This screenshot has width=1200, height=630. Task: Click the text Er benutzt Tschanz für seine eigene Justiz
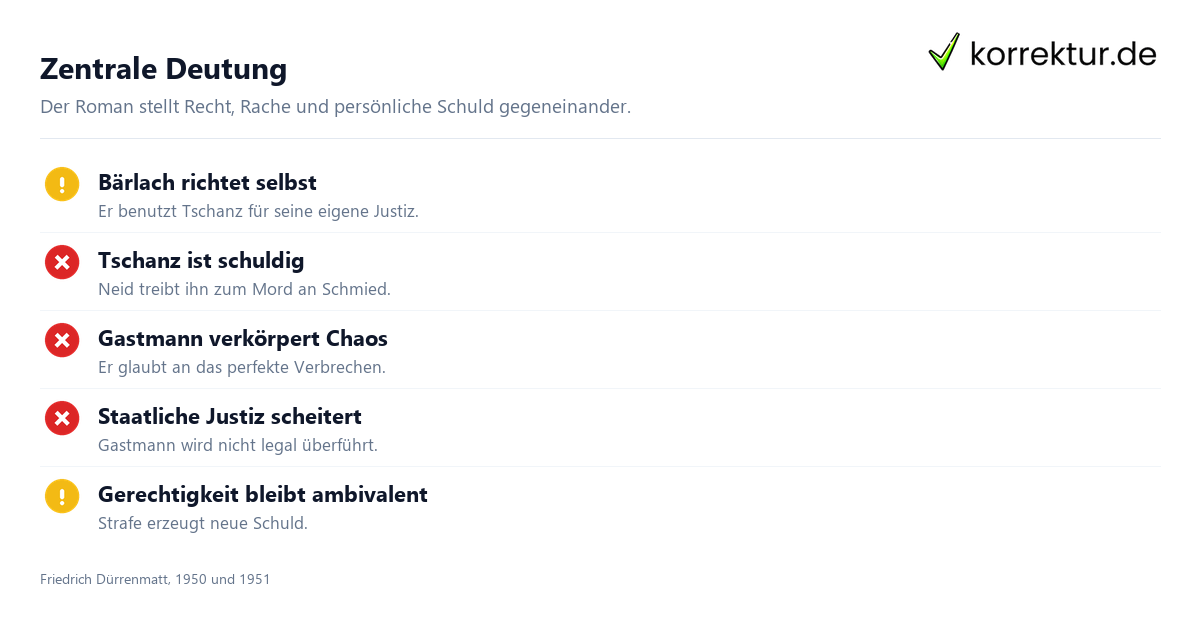[x=258, y=211]
